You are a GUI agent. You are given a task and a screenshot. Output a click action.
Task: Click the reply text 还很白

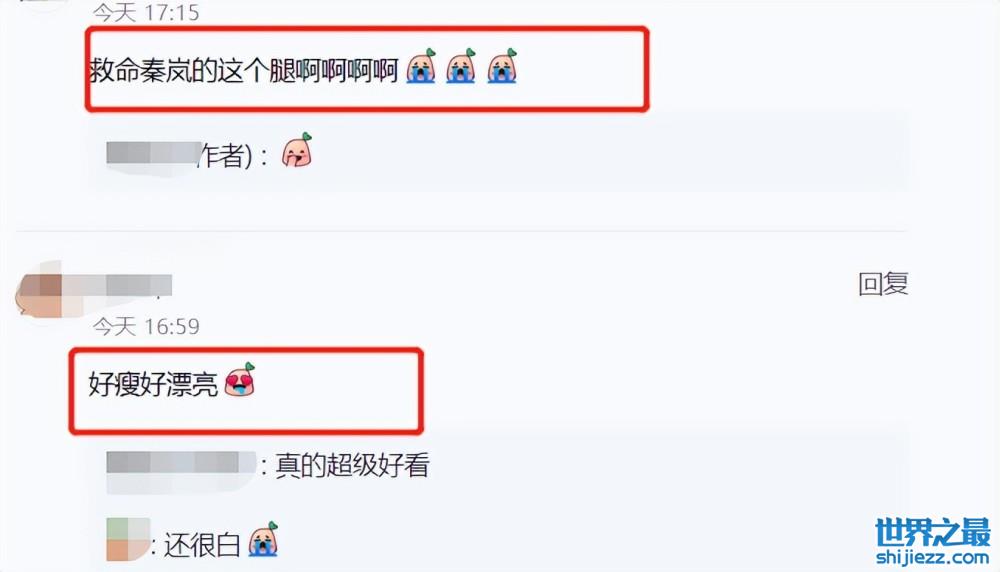pos(202,545)
